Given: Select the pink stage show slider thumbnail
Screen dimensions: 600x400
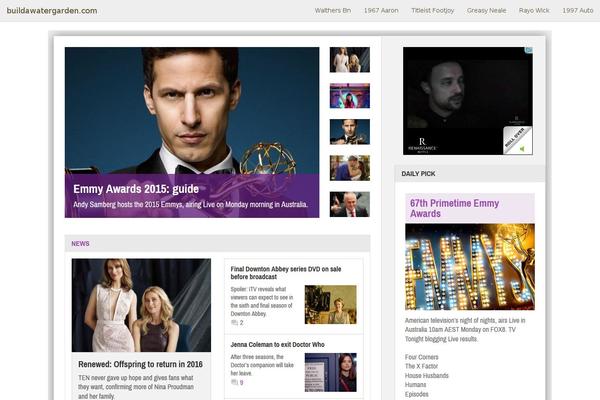Looking at the screenshot, I should [x=350, y=96].
